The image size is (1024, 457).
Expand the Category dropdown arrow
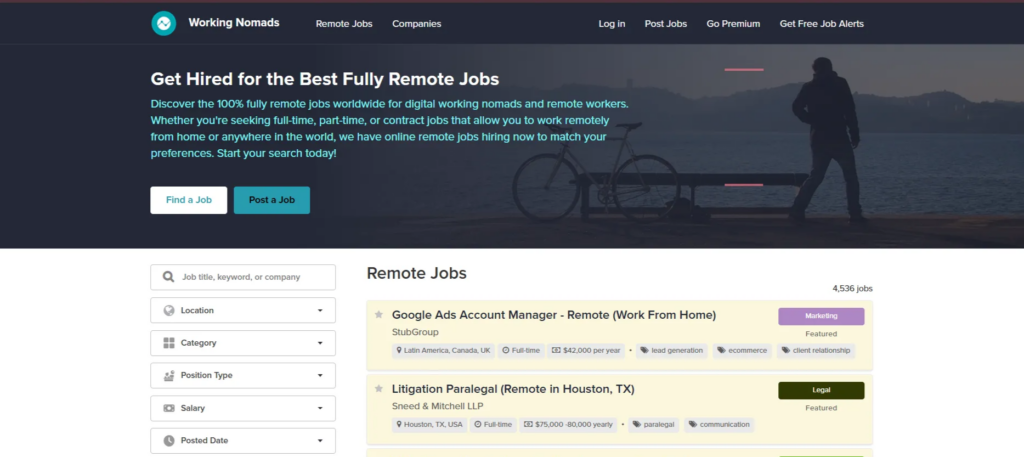(x=319, y=343)
